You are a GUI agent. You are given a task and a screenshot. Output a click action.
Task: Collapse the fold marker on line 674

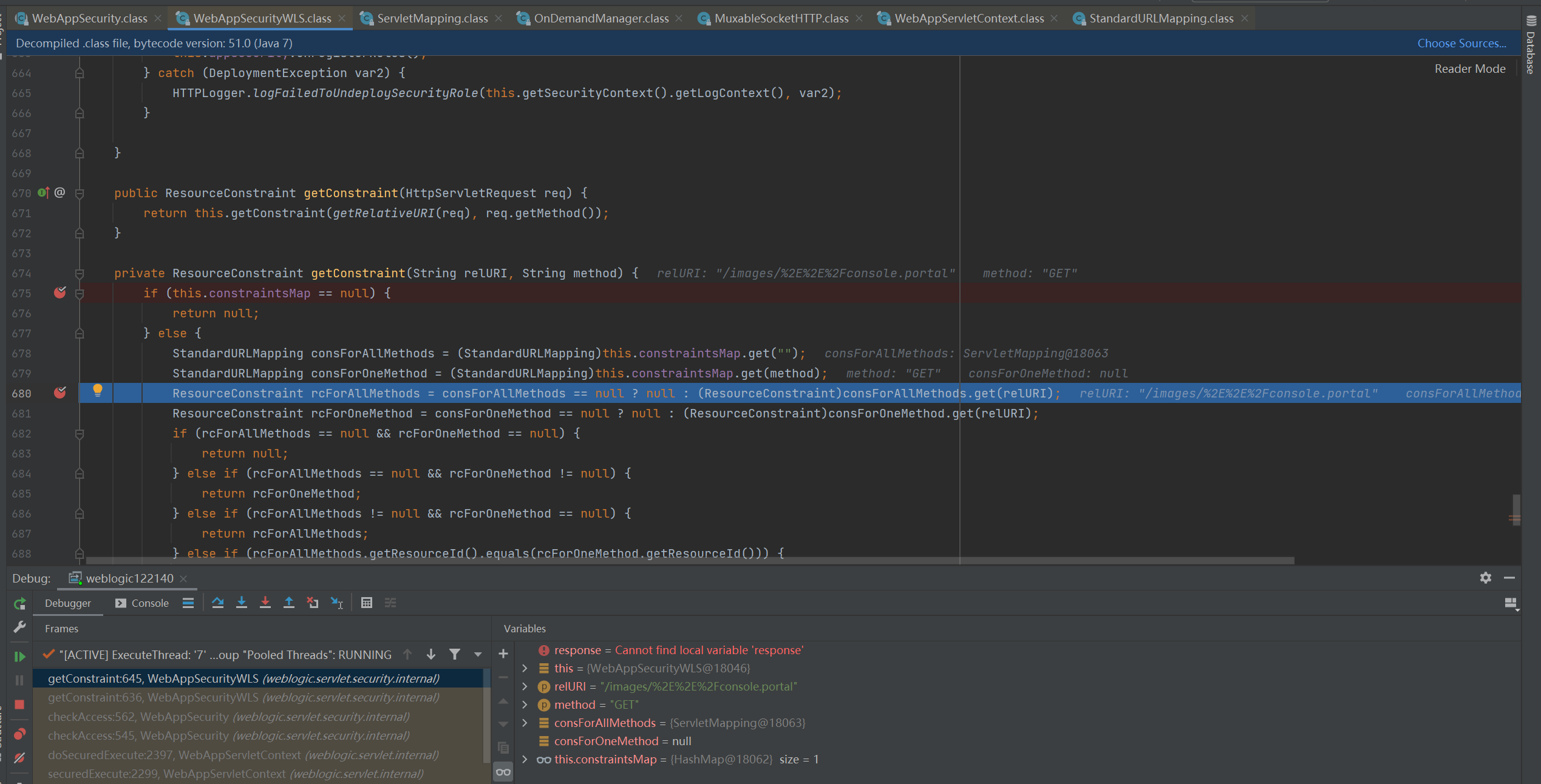click(80, 274)
